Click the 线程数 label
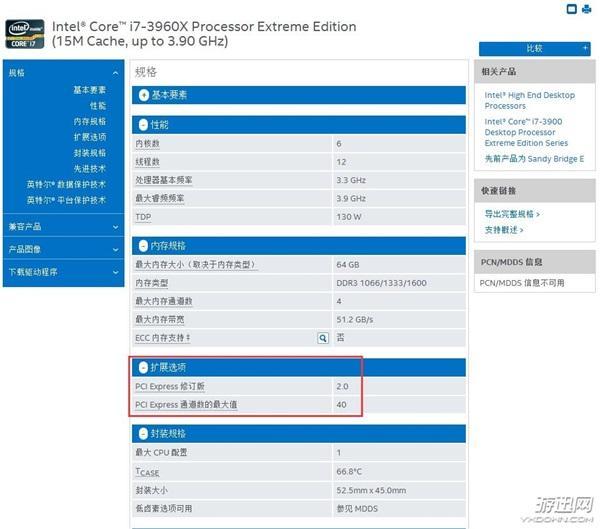Image resolution: width=600 pixels, height=529 pixels. click(147, 162)
